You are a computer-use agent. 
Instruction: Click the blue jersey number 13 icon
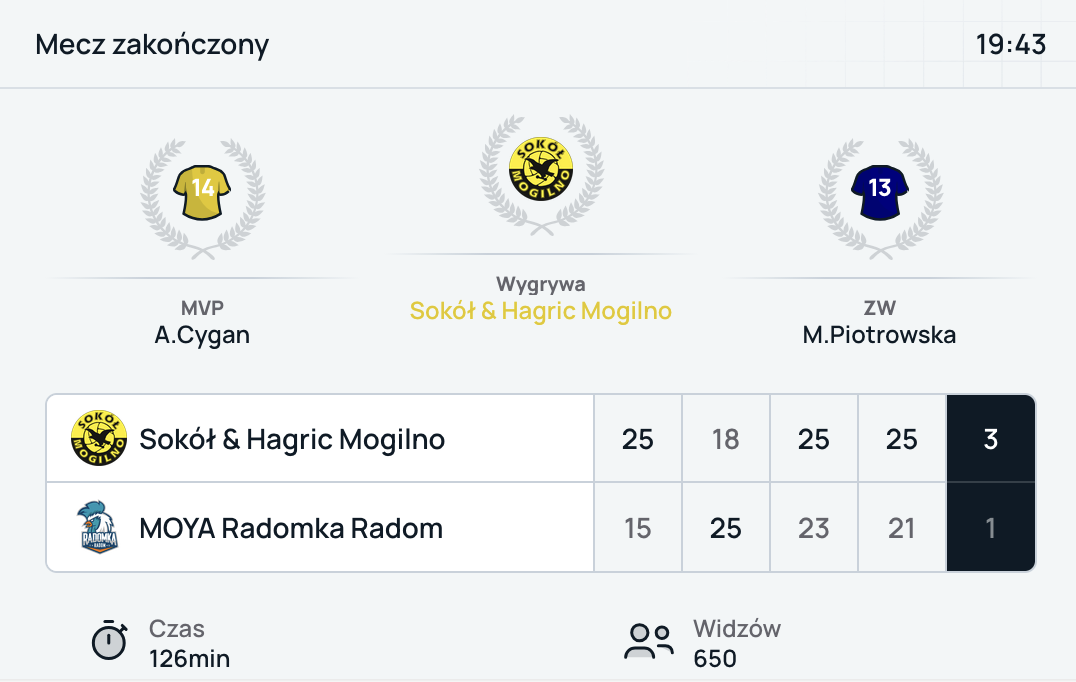(x=879, y=188)
